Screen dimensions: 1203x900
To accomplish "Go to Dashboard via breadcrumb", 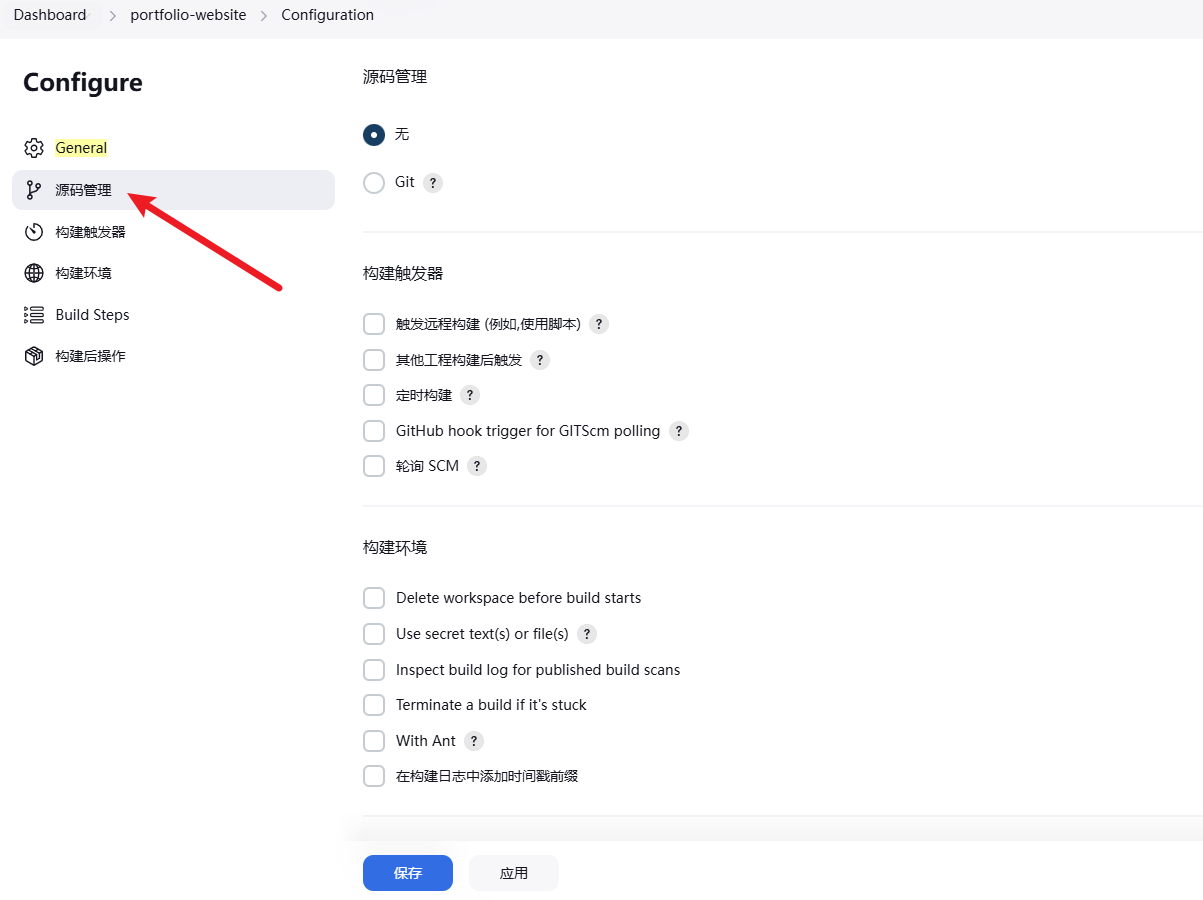I will pos(50,15).
